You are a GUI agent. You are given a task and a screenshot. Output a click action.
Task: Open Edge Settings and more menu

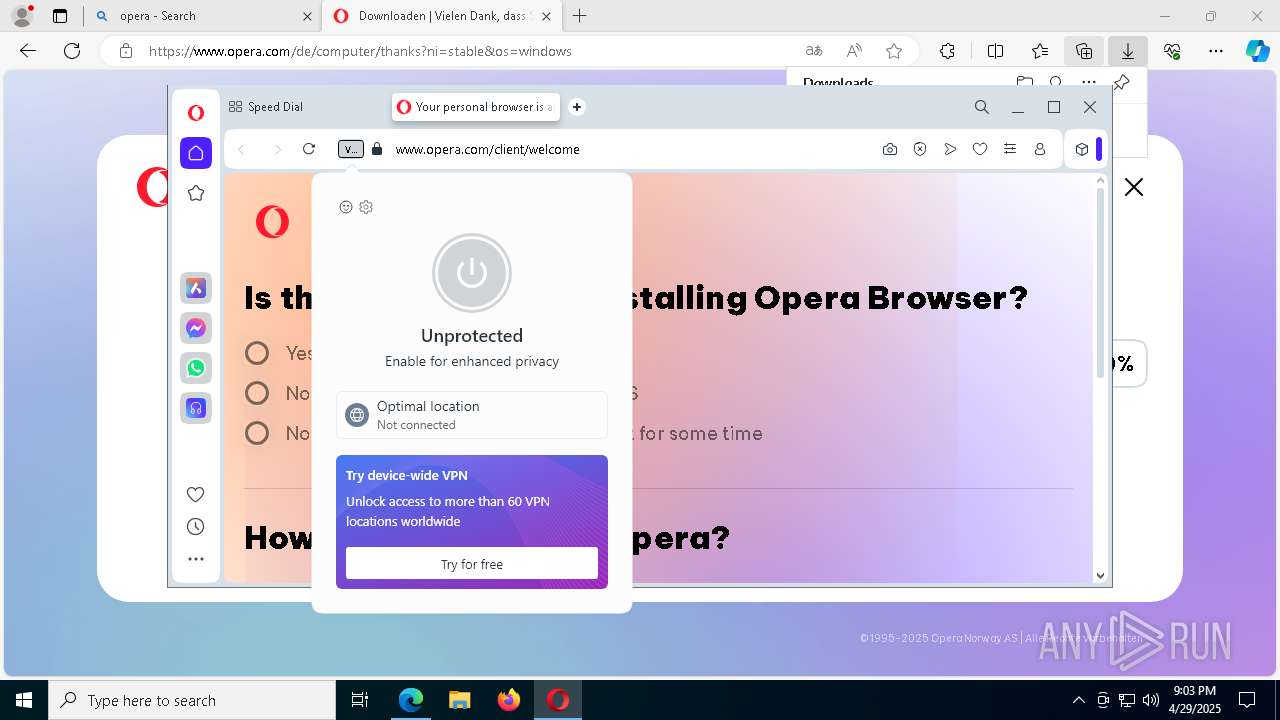[1216, 51]
